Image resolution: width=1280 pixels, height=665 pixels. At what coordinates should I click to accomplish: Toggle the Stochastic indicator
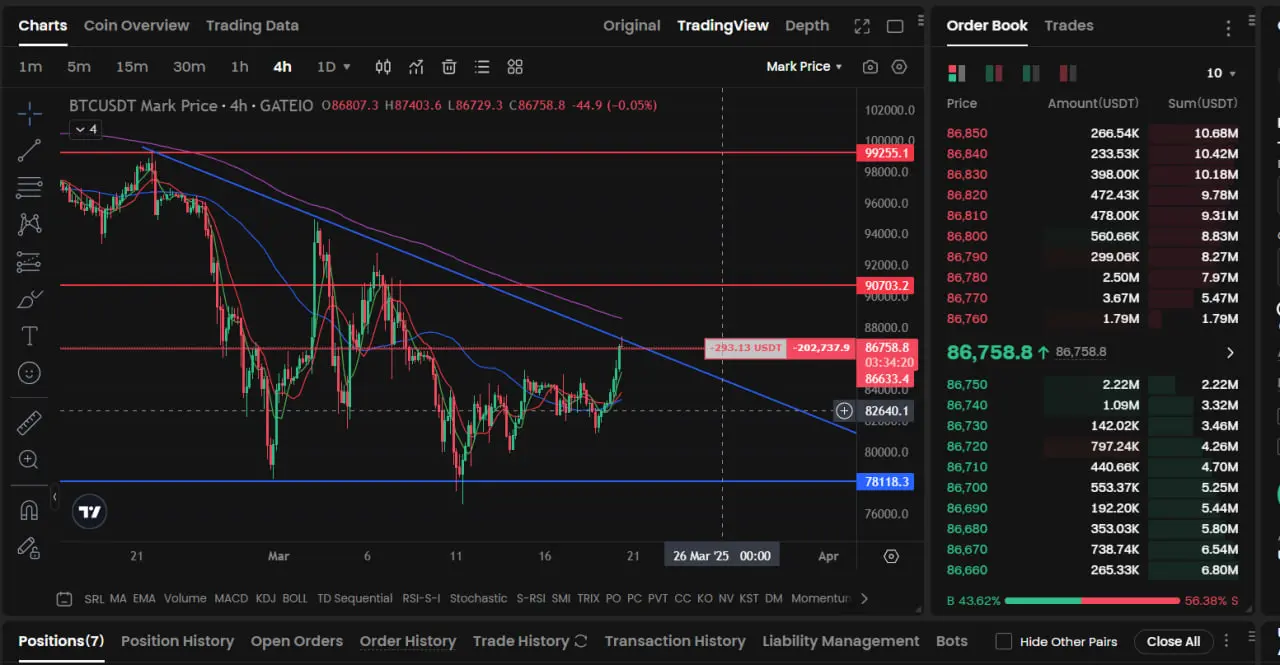pyautogui.click(x=478, y=598)
